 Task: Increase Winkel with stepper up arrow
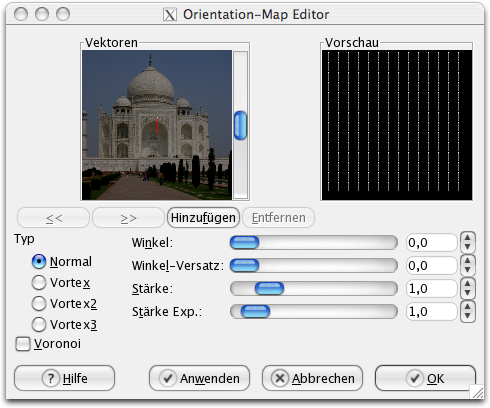pos(468,238)
